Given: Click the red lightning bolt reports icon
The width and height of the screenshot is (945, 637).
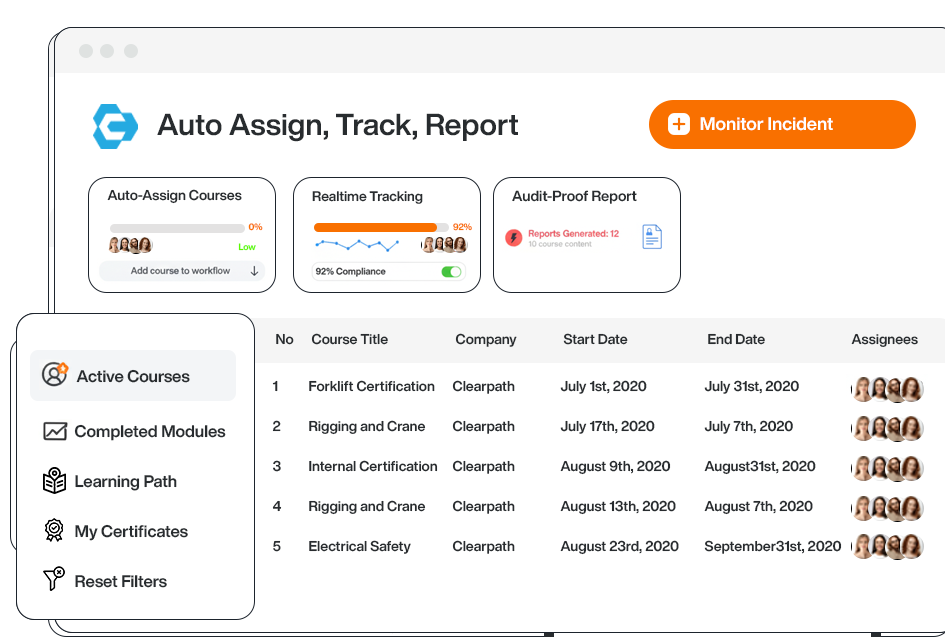Looking at the screenshot, I should [514, 238].
